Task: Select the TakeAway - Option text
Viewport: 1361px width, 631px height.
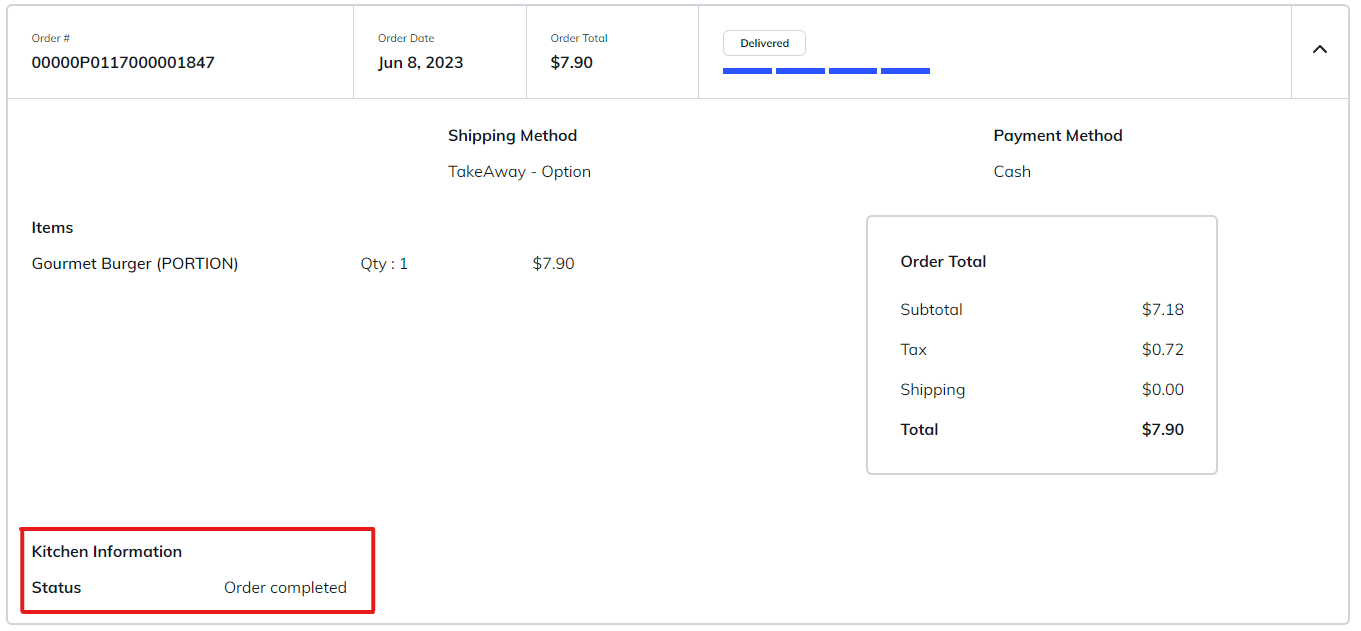Action: (x=519, y=172)
